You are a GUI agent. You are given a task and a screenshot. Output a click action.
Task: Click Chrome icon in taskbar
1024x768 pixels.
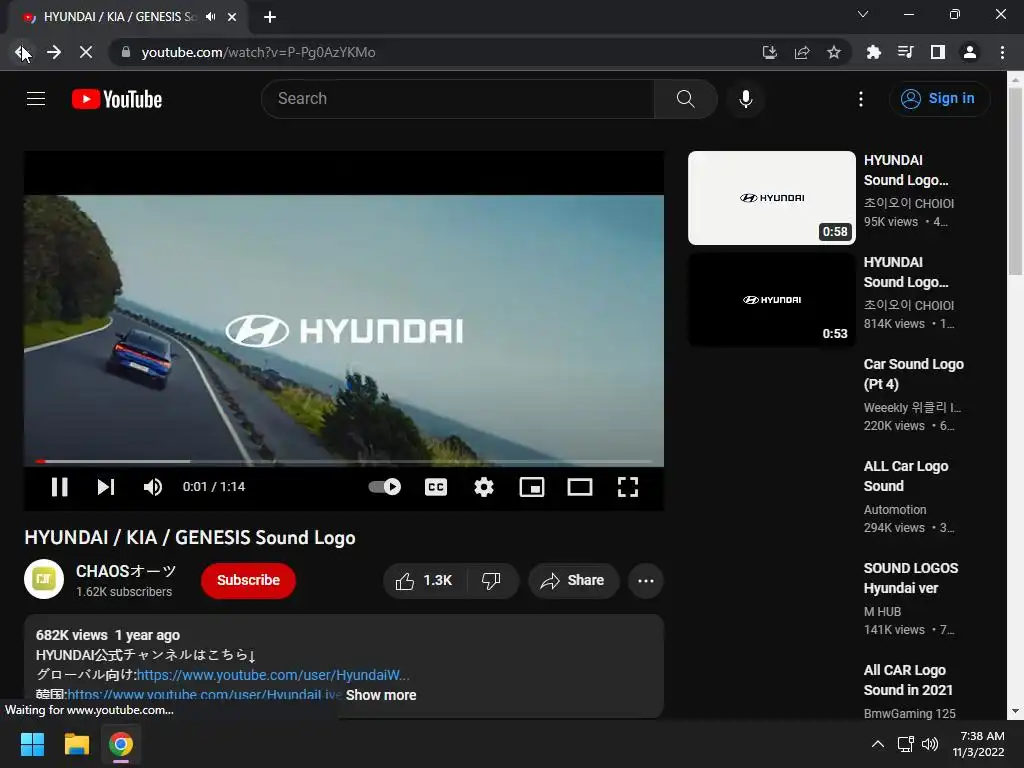click(x=121, y=744)
